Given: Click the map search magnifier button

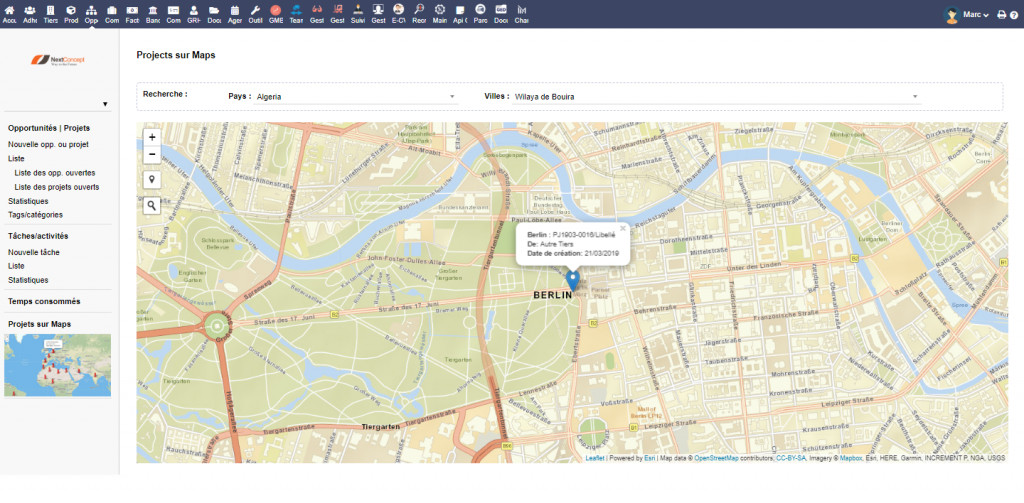Looking at the screenshot, I should click(152, 205).
